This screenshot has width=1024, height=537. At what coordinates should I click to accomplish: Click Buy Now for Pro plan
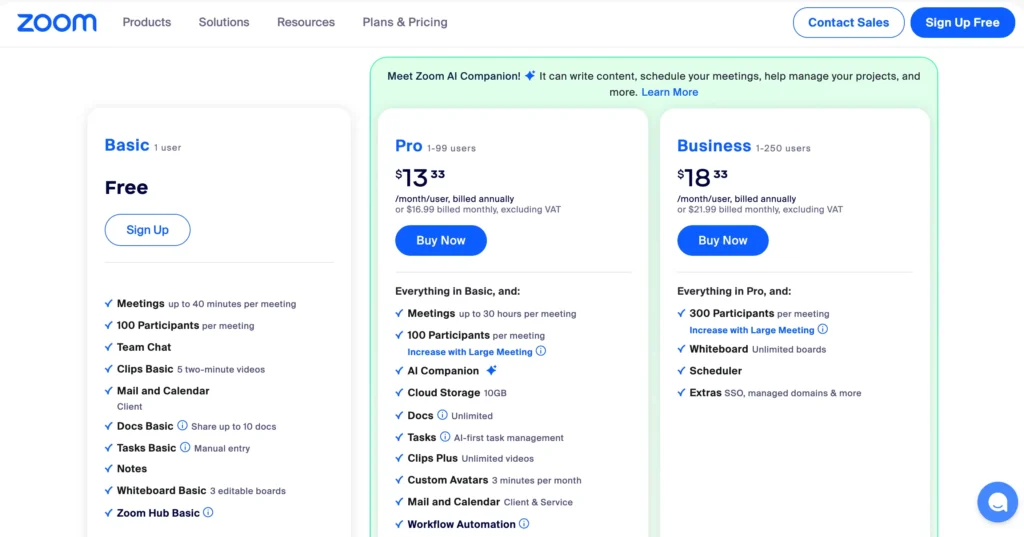pos(441,240)
